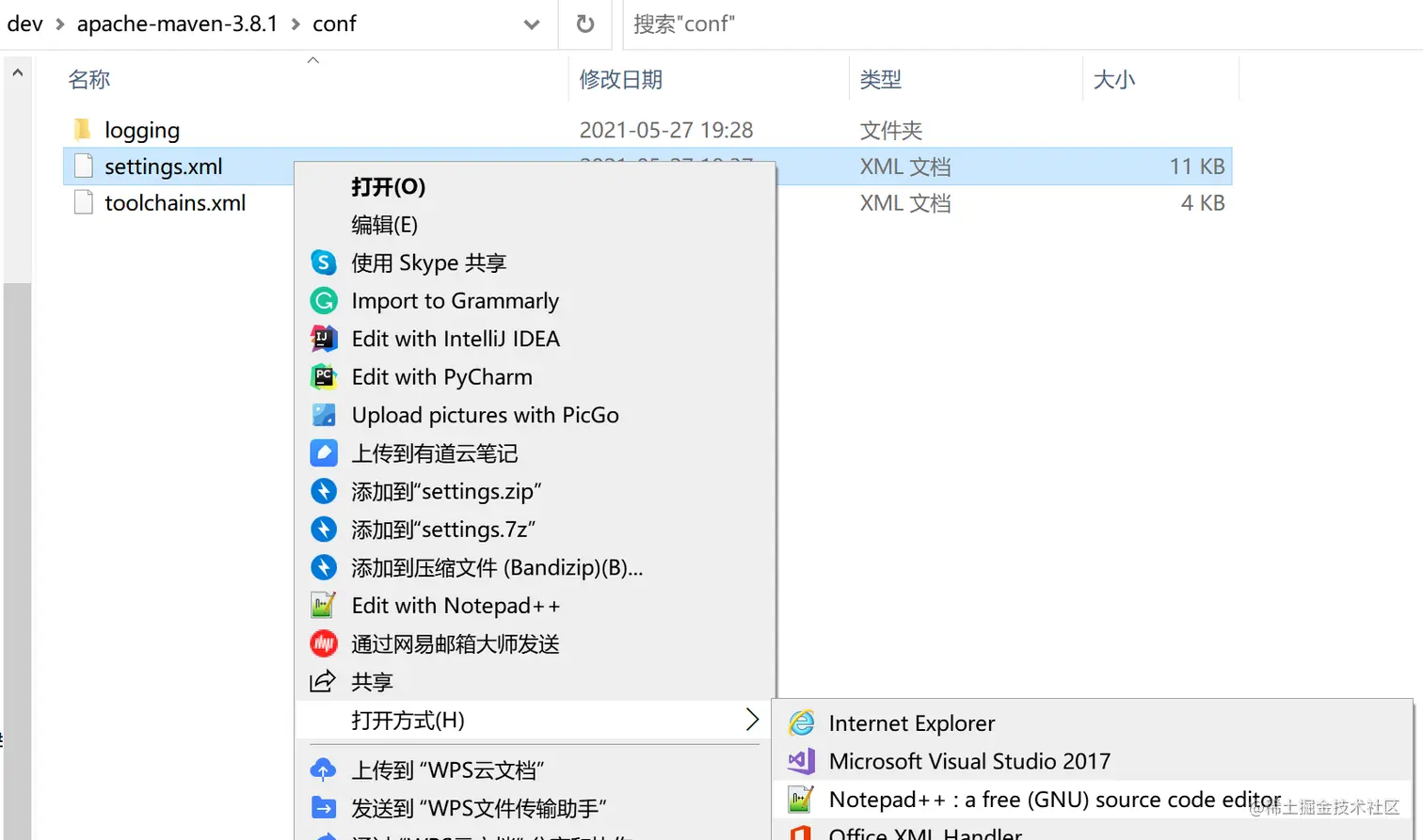Refresh the conf folder view

585,24
